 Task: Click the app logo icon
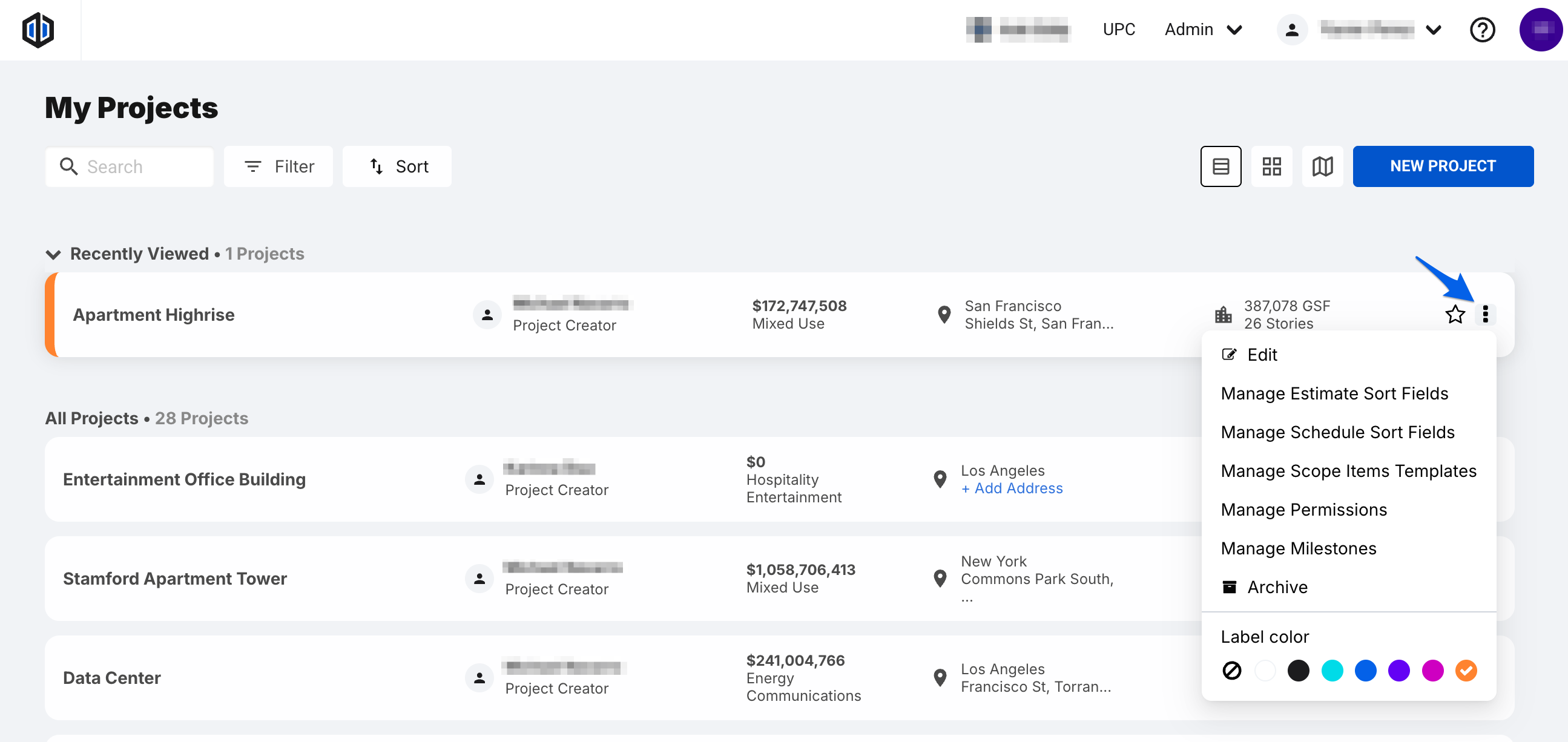(x=38, y=30)
